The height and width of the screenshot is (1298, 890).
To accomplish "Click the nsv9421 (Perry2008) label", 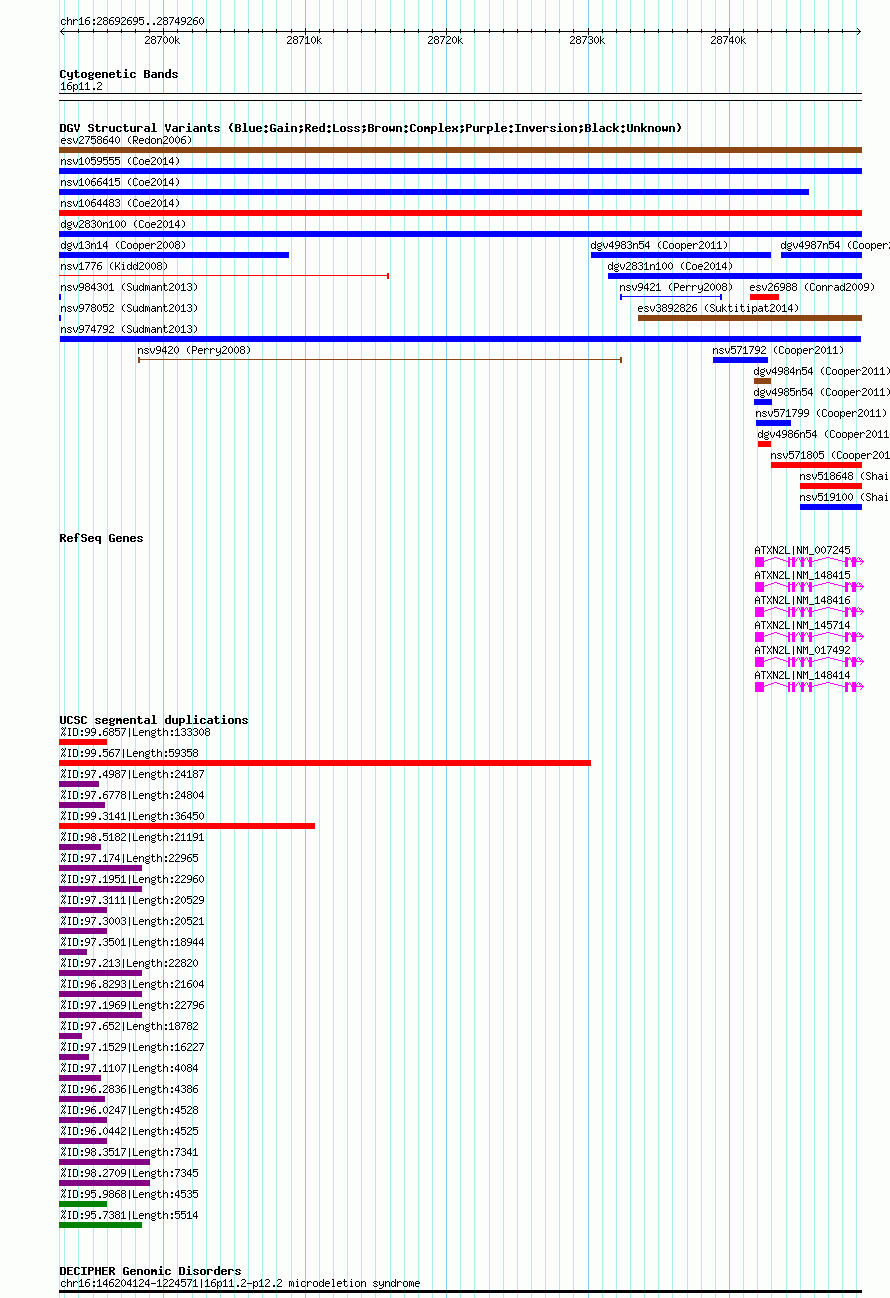I will [676, 287].
